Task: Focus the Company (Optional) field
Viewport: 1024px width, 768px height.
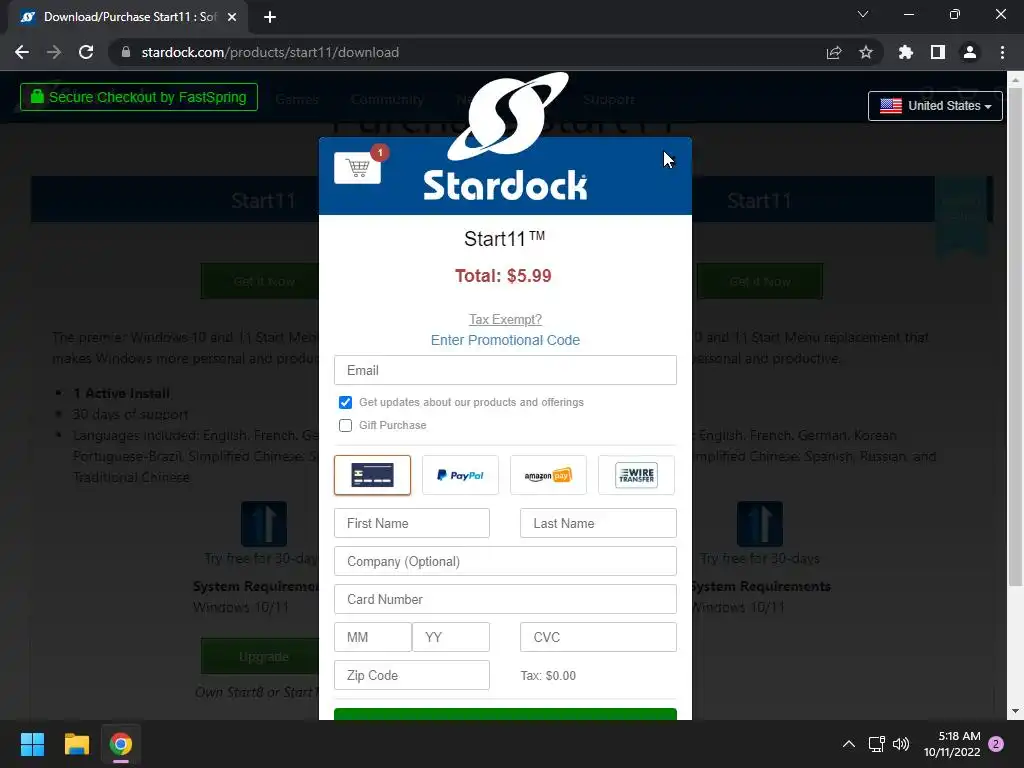Action: click(505, 561)
